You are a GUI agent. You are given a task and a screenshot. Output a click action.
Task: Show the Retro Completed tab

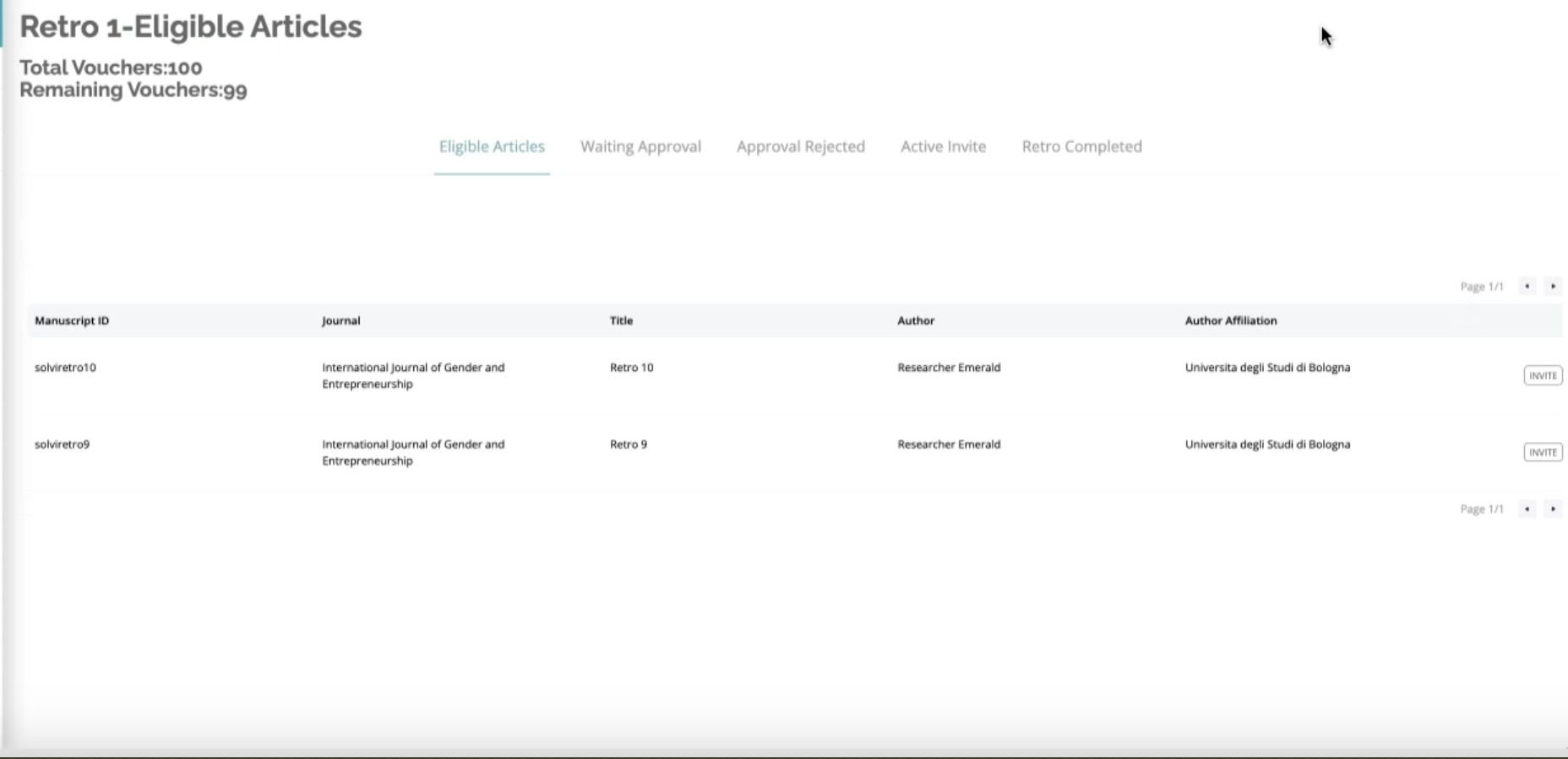click(1081, 146)
